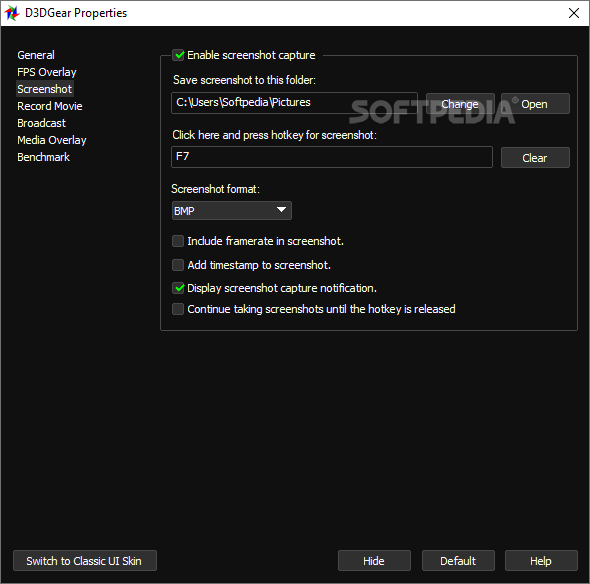Select the Screenshot settings page
590x584 pixels.
click(44, 89)
